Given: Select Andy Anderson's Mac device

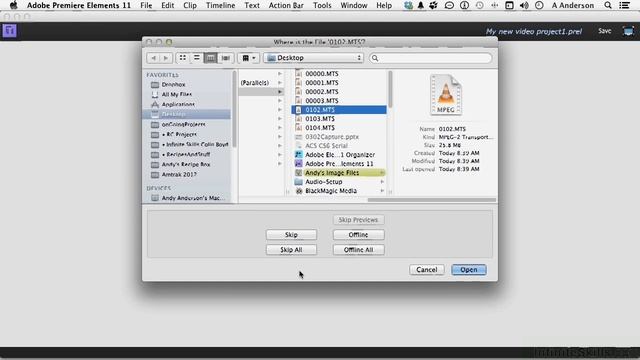Looking at the screenshot, I should [x=193, y=198].
